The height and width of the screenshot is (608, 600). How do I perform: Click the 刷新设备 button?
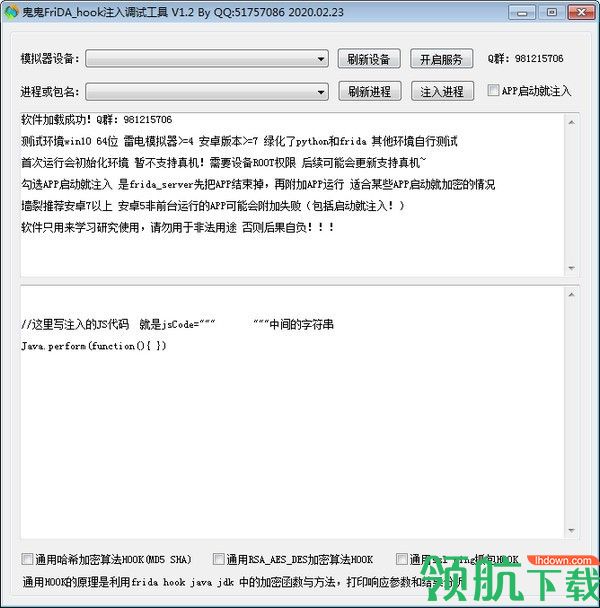[368, 59]
